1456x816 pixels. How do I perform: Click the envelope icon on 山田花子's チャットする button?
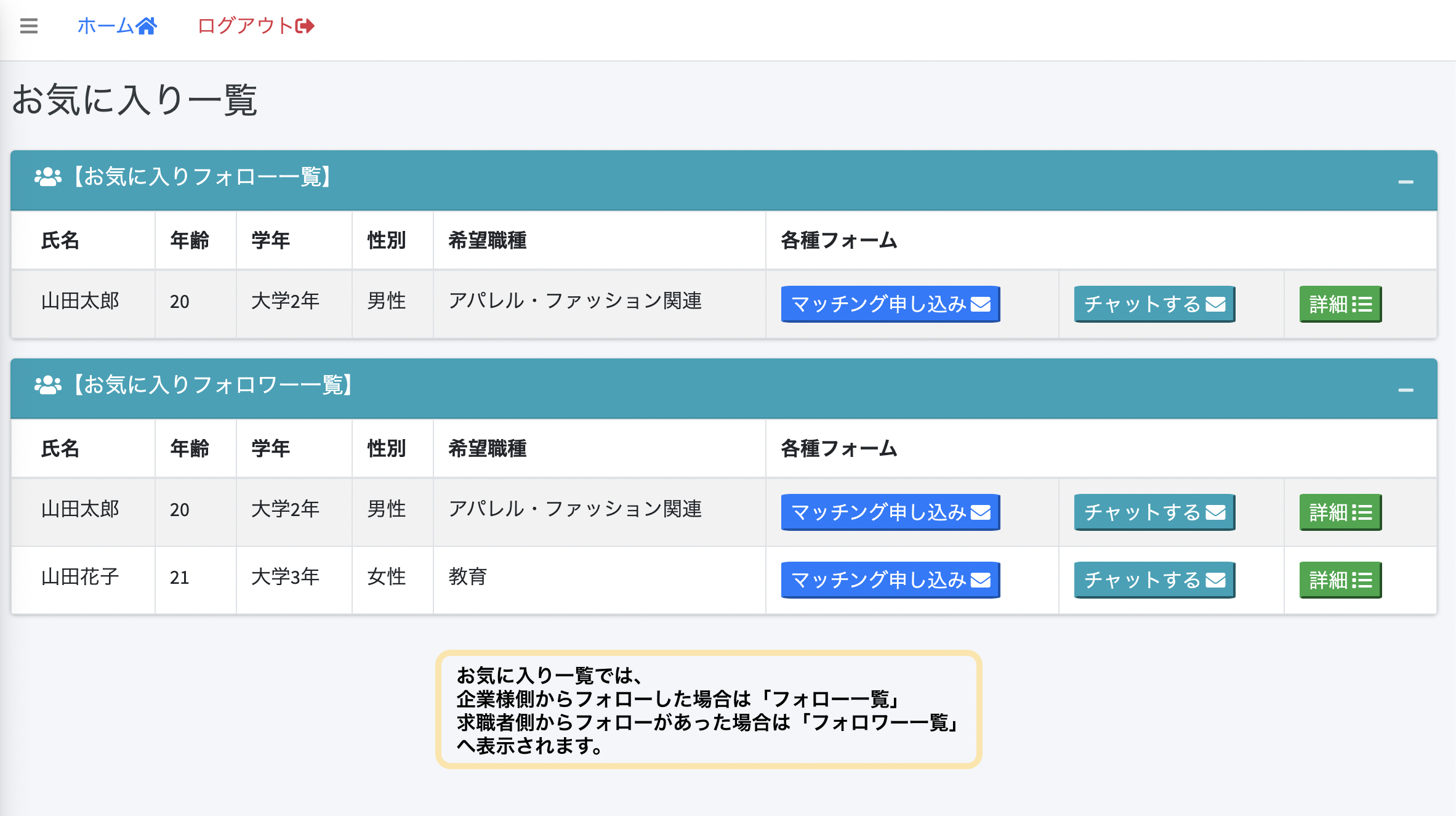[x=1216, y=579]
